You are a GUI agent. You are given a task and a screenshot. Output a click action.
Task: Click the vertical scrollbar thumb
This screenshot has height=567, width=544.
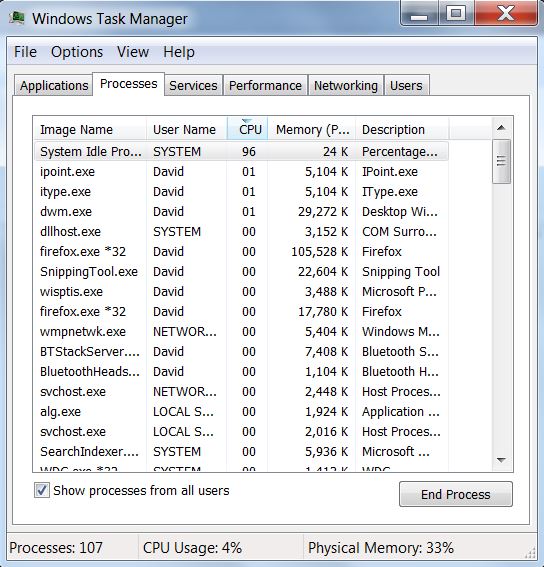(501, 161)
